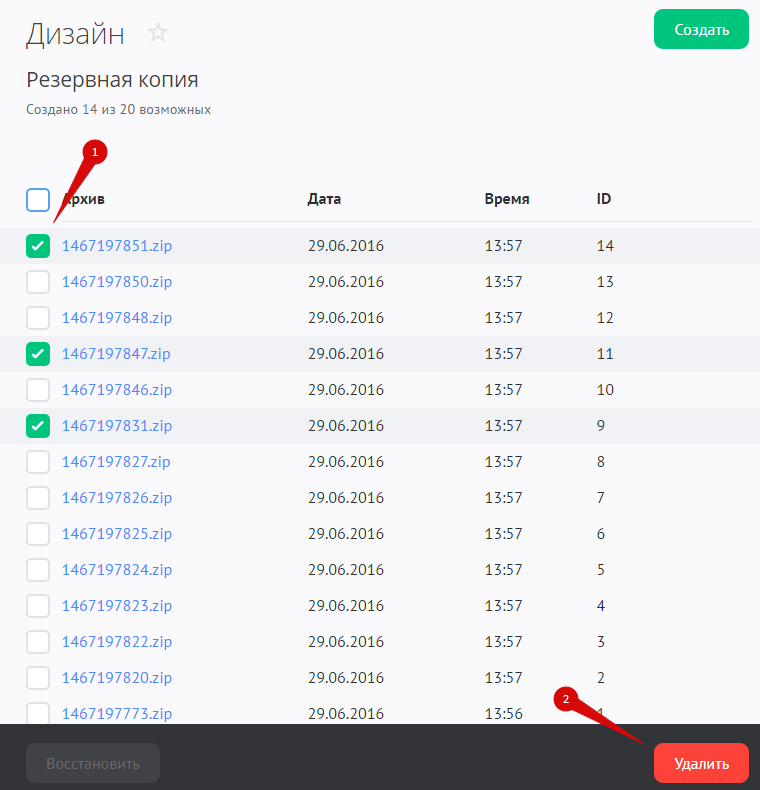Uncheck the checkbox for 1467197831.zip
Screen dimensions: 760x790
coord(38,426)
